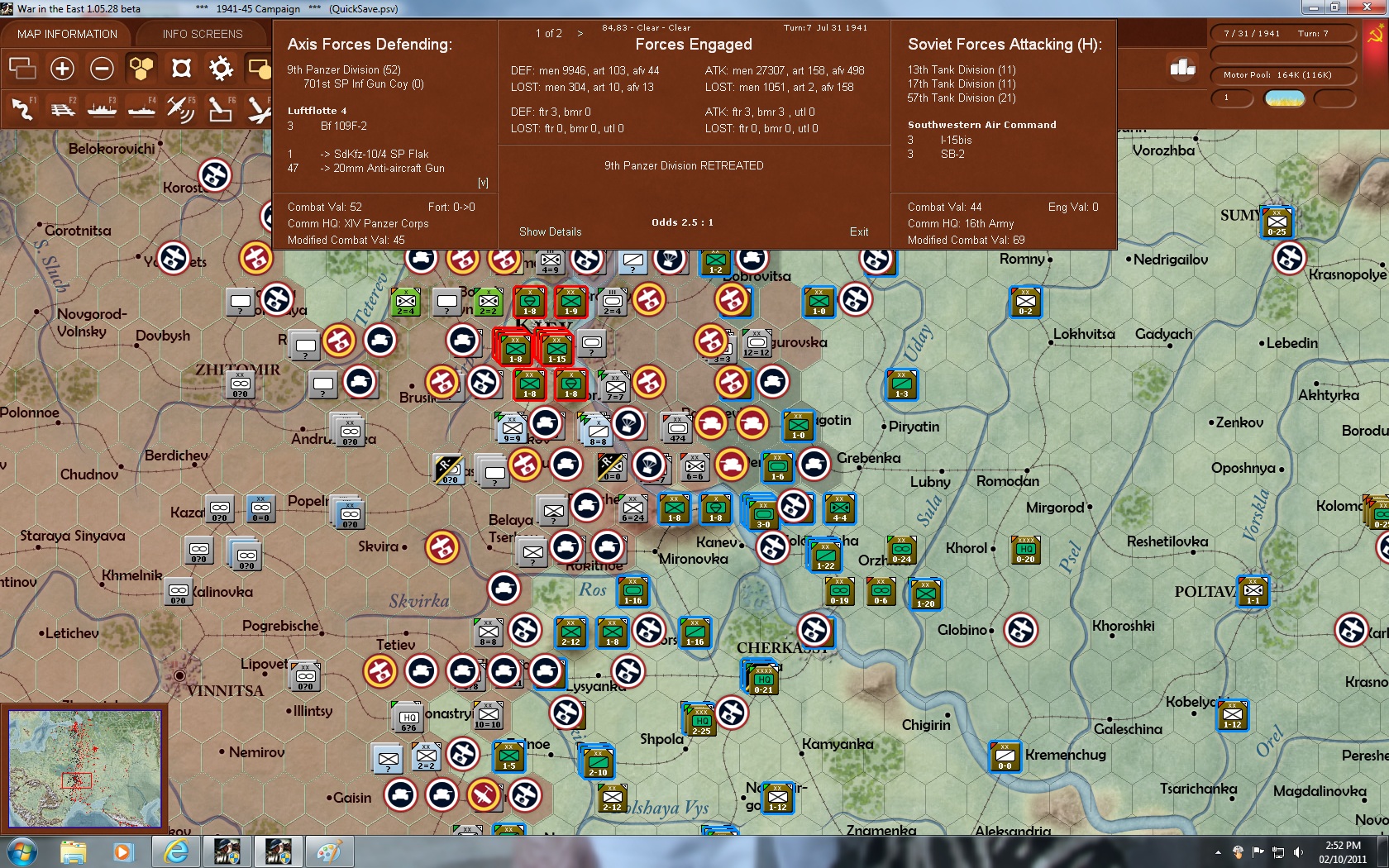
Task: Click the clear weather indicator
Action: coord(1285,98)
